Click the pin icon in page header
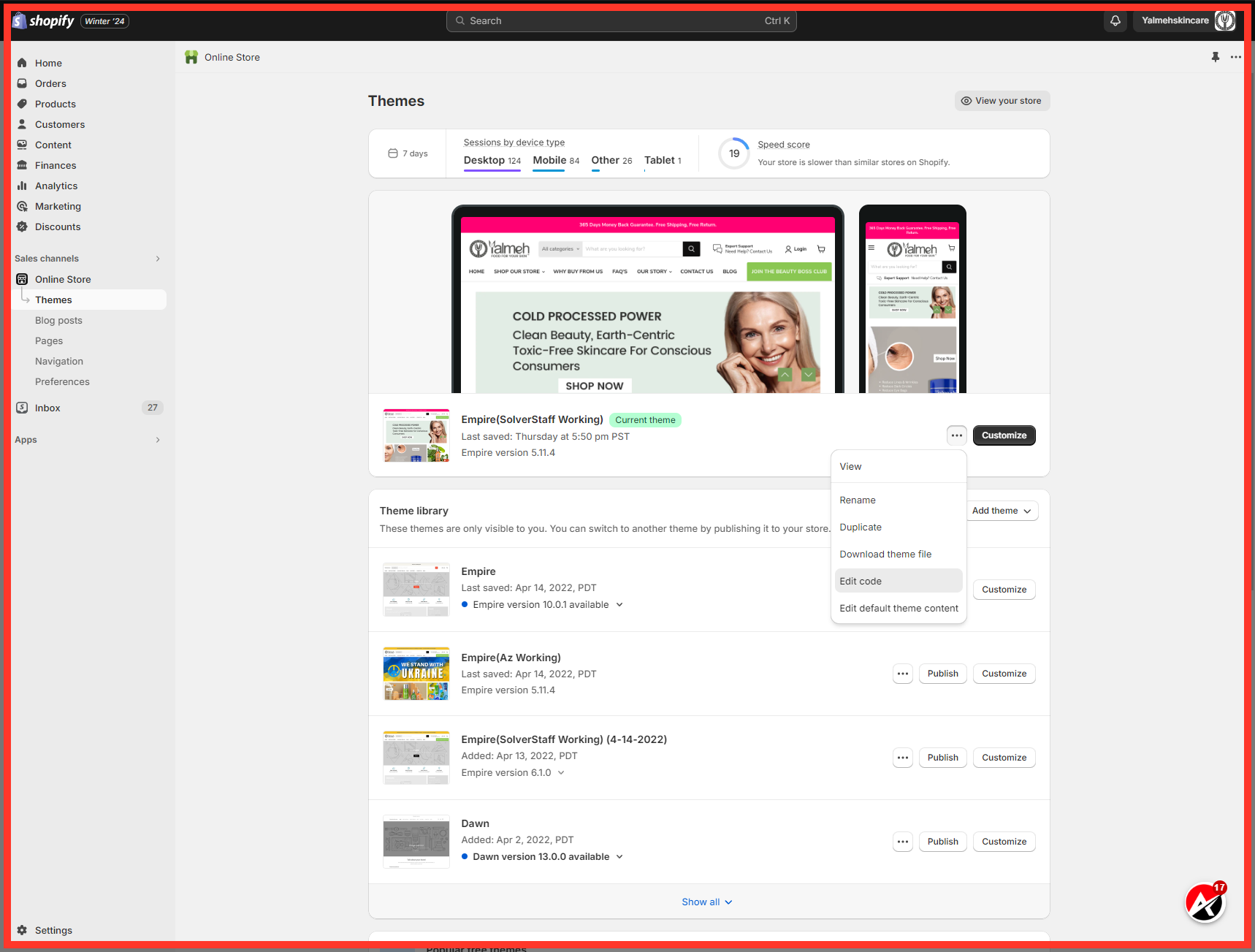 [1215, 57]
